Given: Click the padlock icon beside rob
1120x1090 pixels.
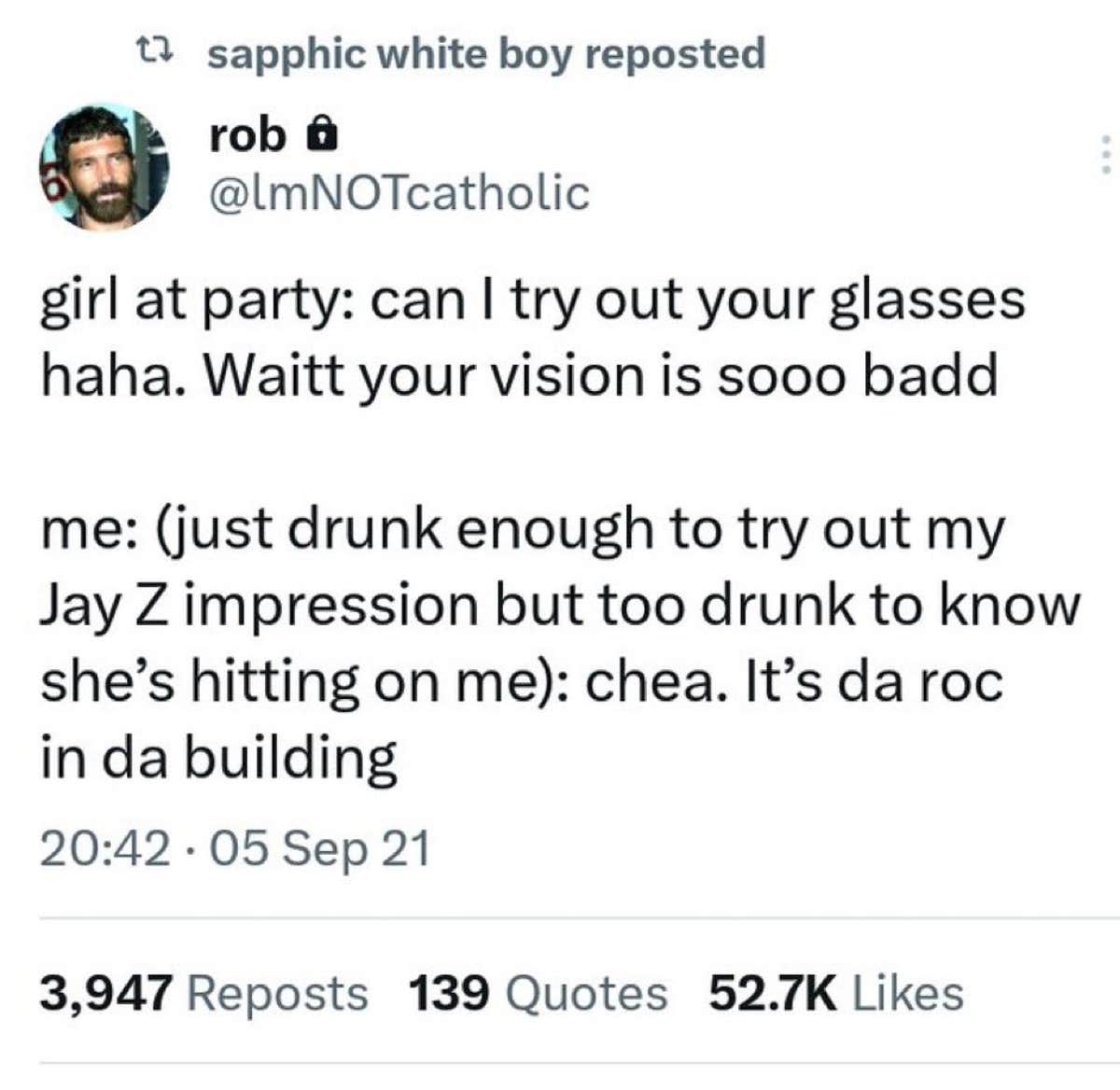Looking at the screenshot, I should (x=321, y=137).
